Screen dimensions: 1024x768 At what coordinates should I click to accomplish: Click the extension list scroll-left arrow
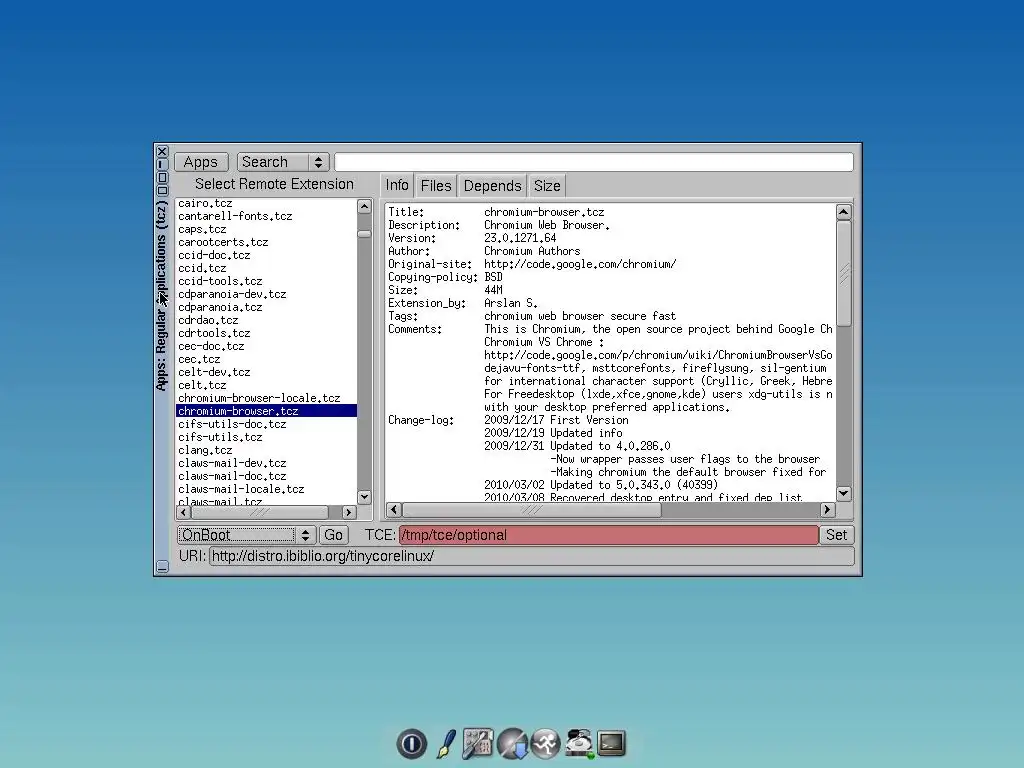click(184, 512)
